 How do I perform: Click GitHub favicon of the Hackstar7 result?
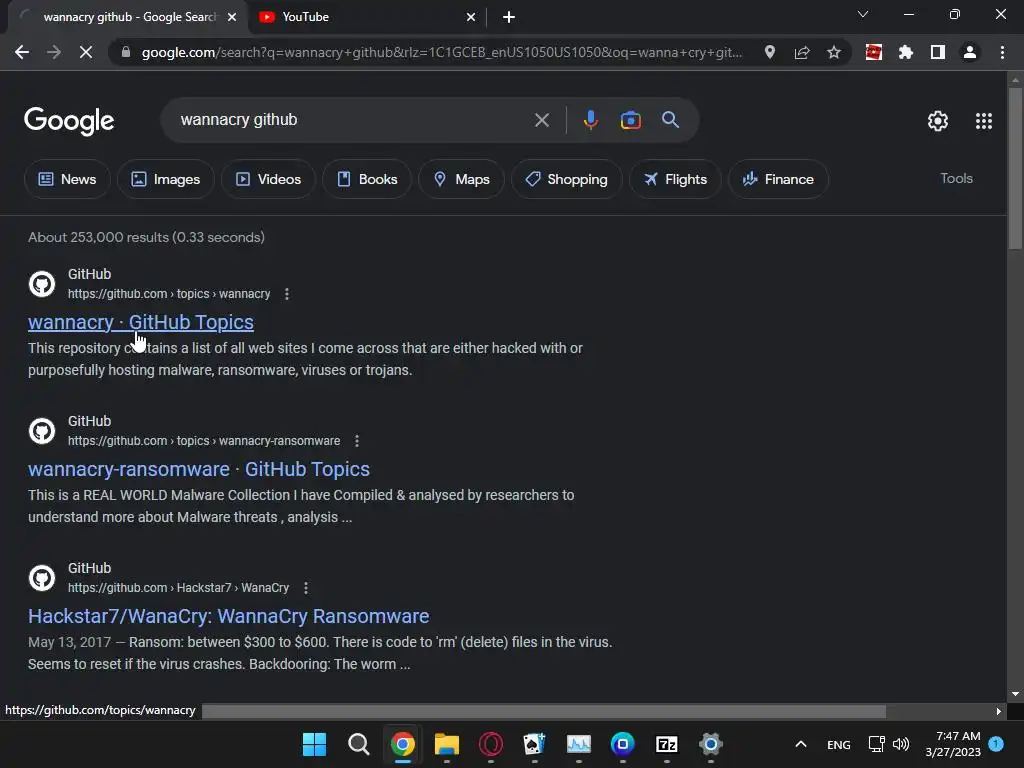(42, 578)
